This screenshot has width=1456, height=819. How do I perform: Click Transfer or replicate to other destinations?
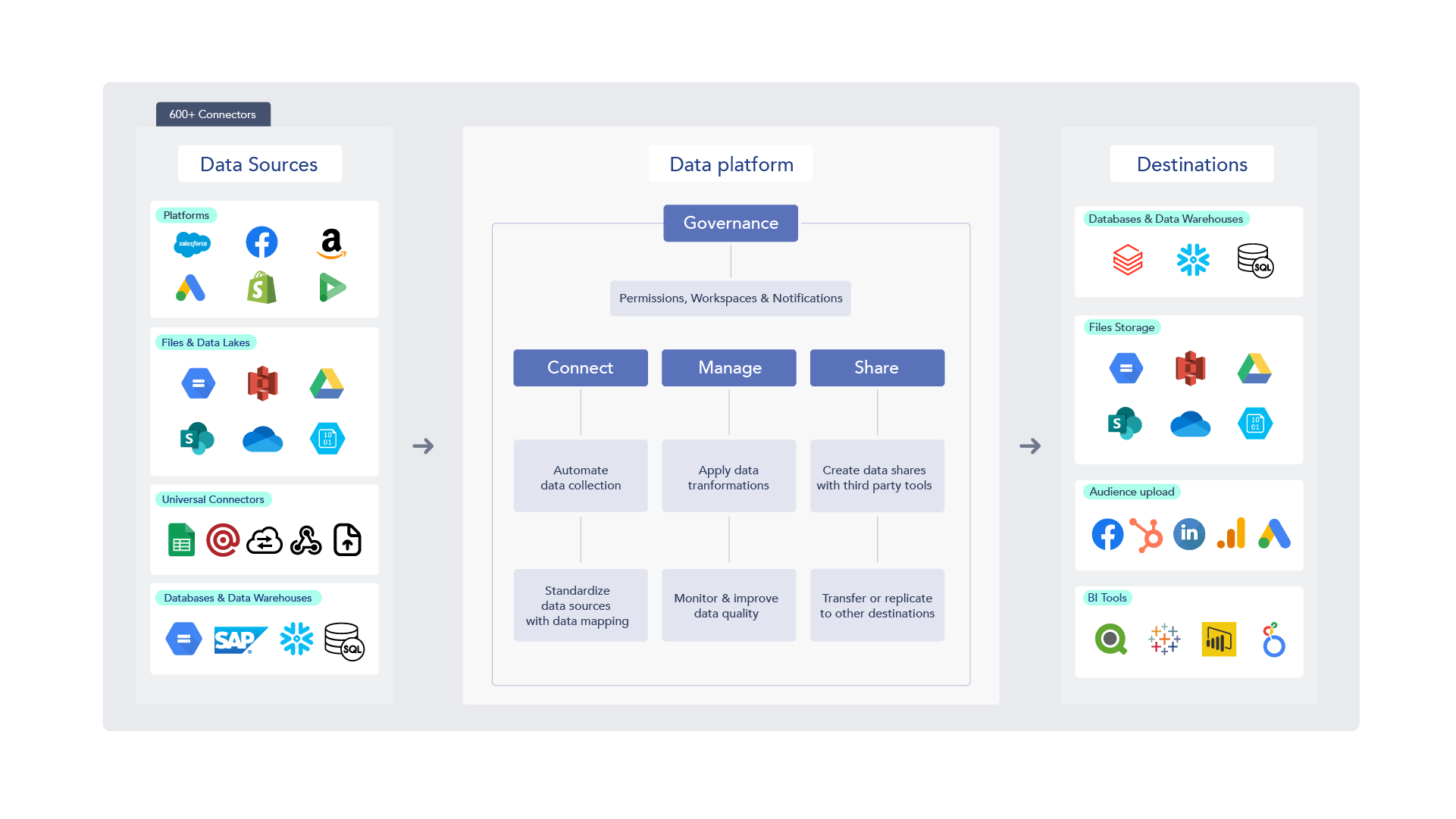(877, 605)
